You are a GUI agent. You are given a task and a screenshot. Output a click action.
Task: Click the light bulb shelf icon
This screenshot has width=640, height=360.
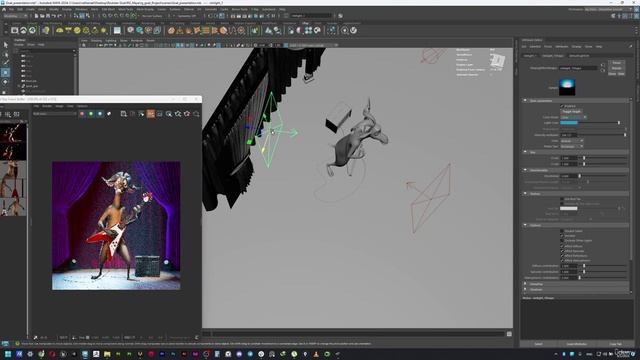click(x=46, y=30)
